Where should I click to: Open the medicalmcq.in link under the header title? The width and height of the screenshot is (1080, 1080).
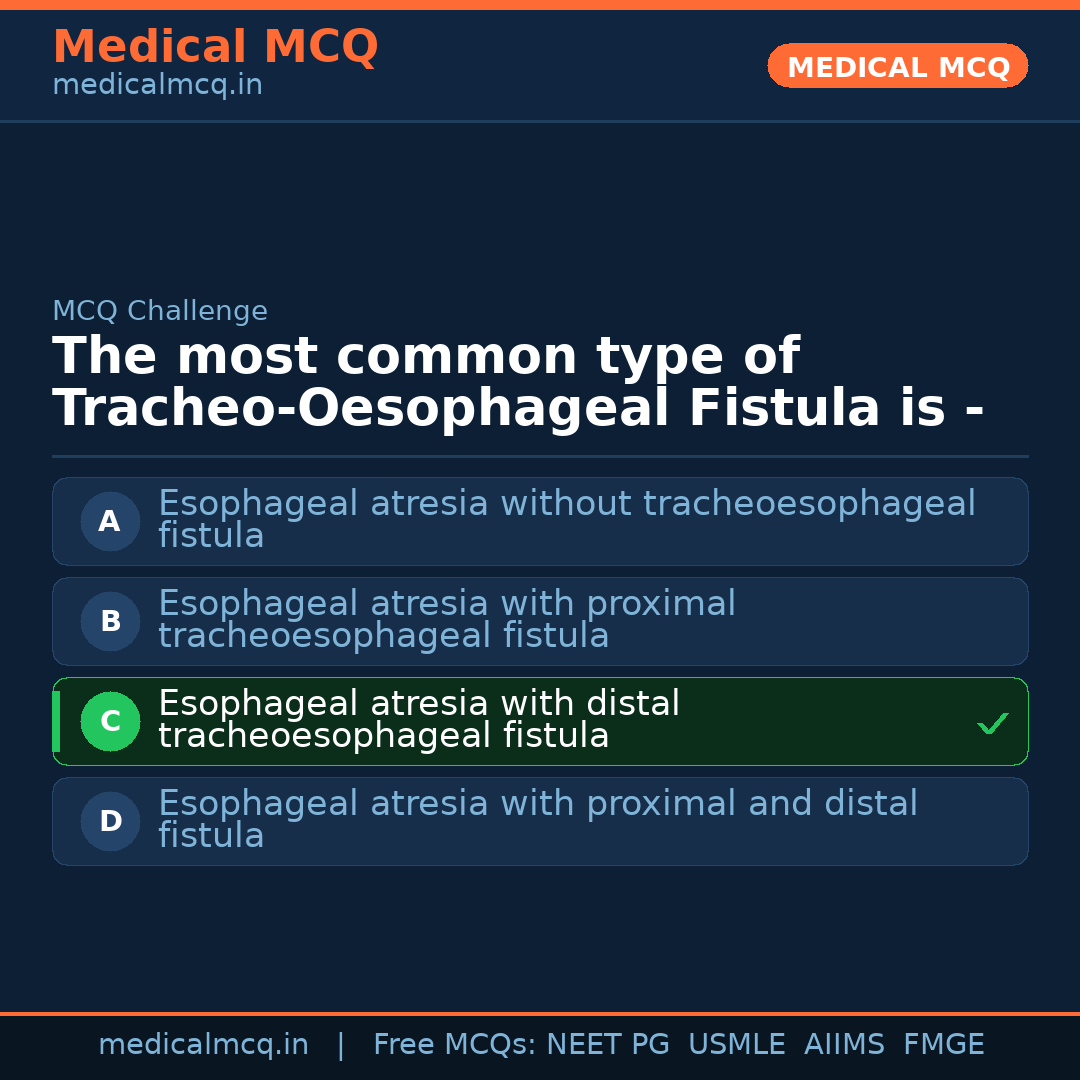[x=157, y=85]
